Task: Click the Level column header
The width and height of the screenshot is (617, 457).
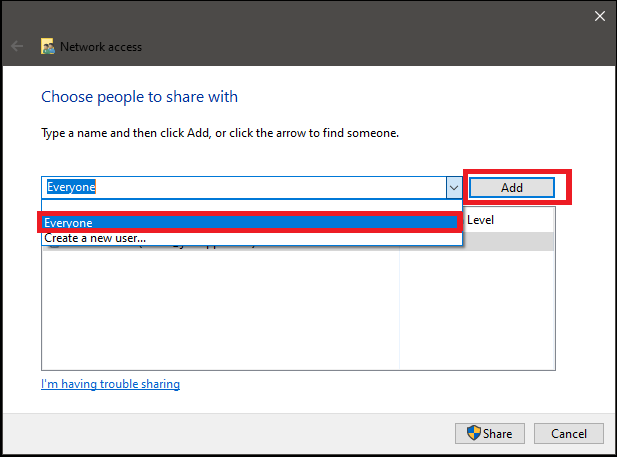Action: 480,220
